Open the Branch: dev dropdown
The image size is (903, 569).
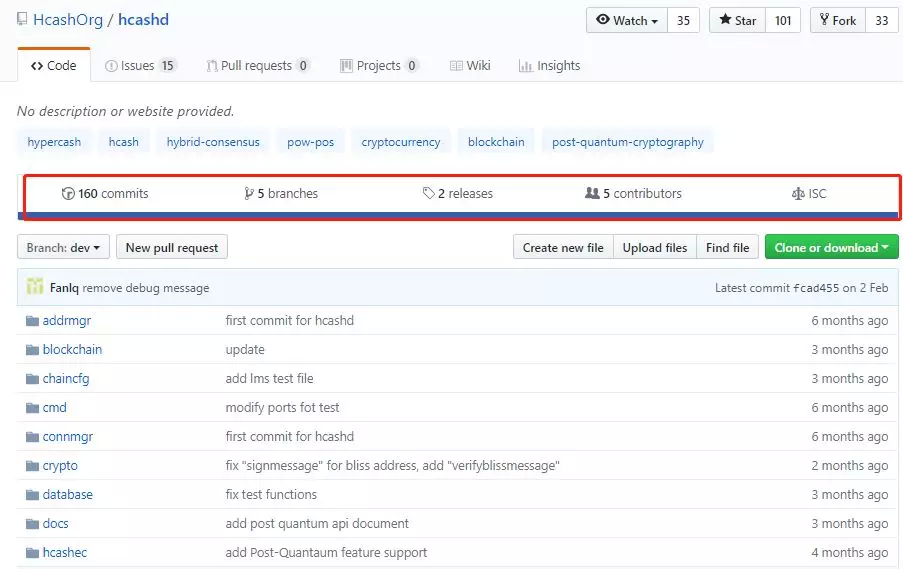tap(63, 247)
